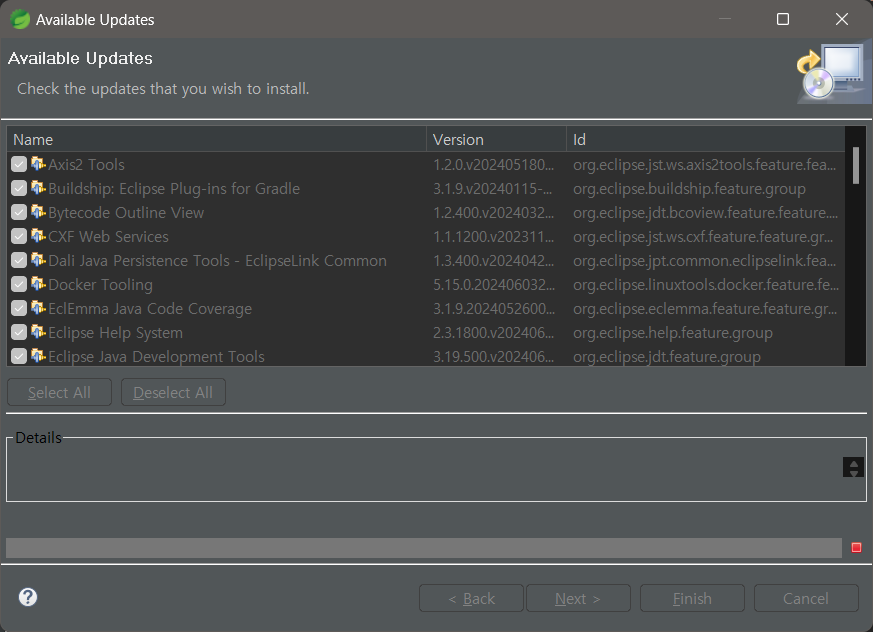
Task: Select the Eclipse Java Development Tools name
Action: click(156, 356)
